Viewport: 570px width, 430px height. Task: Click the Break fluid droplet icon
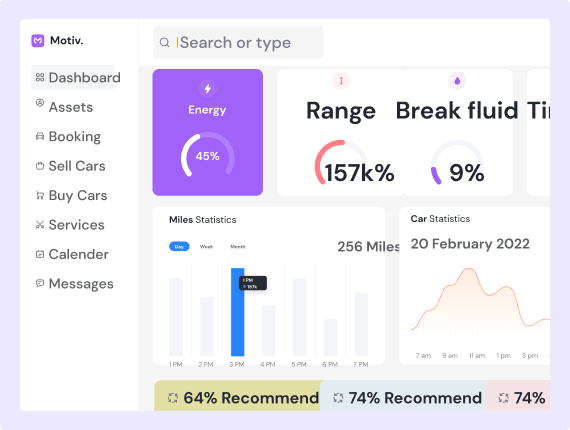pyautogui.click(x=457, y=81)
